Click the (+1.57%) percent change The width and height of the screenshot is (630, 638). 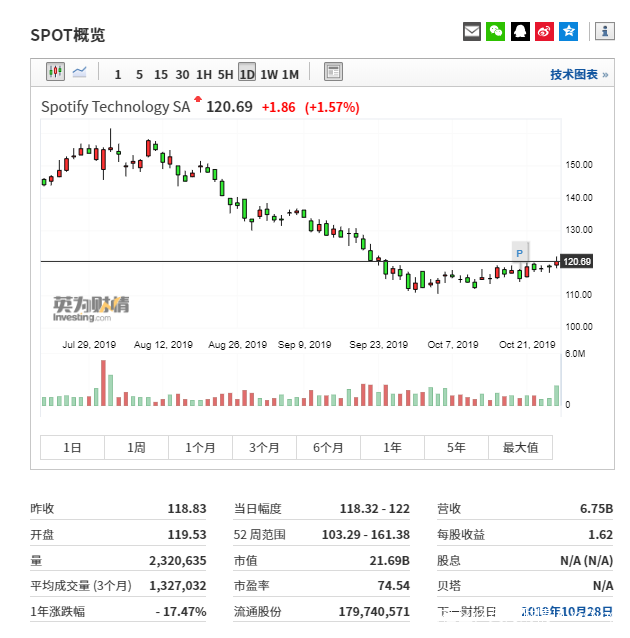coord(332,107)
